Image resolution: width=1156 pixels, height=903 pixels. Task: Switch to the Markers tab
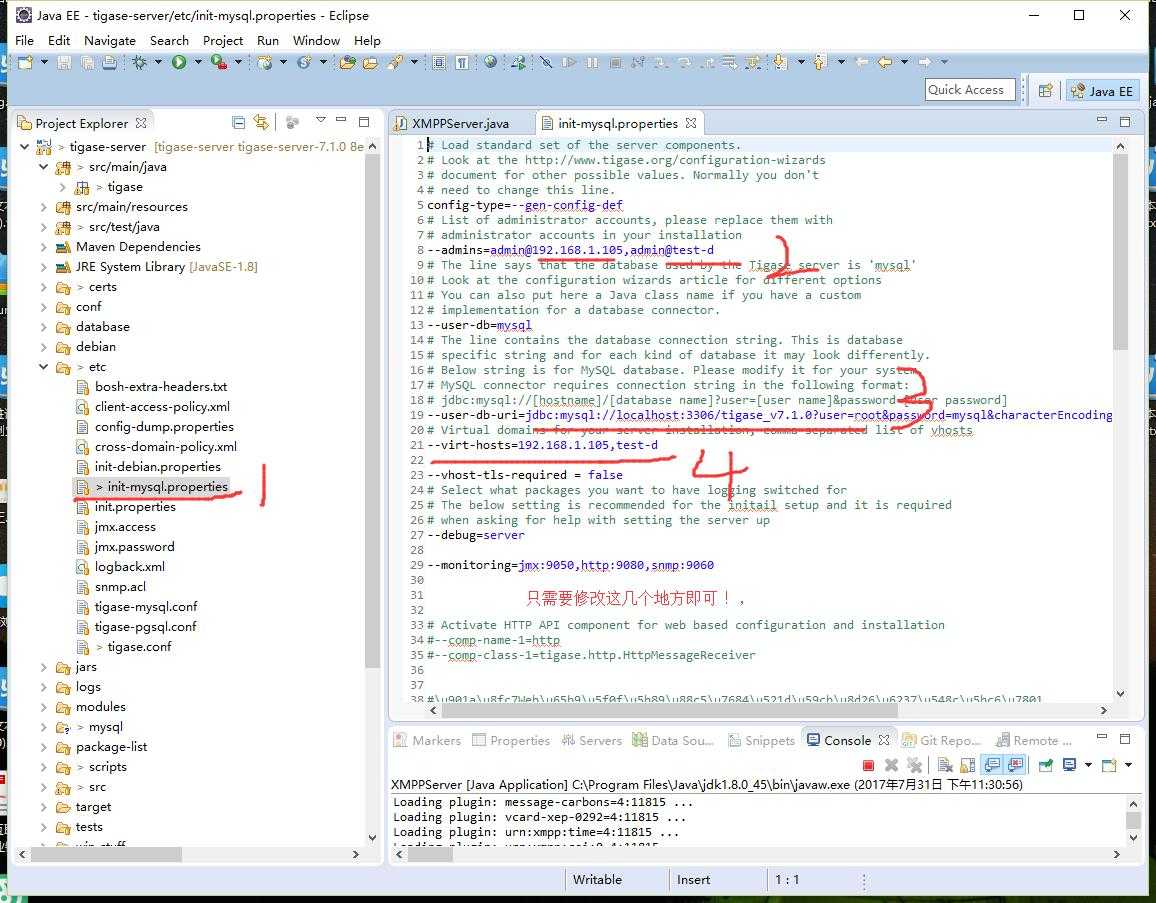pos(427,740)
